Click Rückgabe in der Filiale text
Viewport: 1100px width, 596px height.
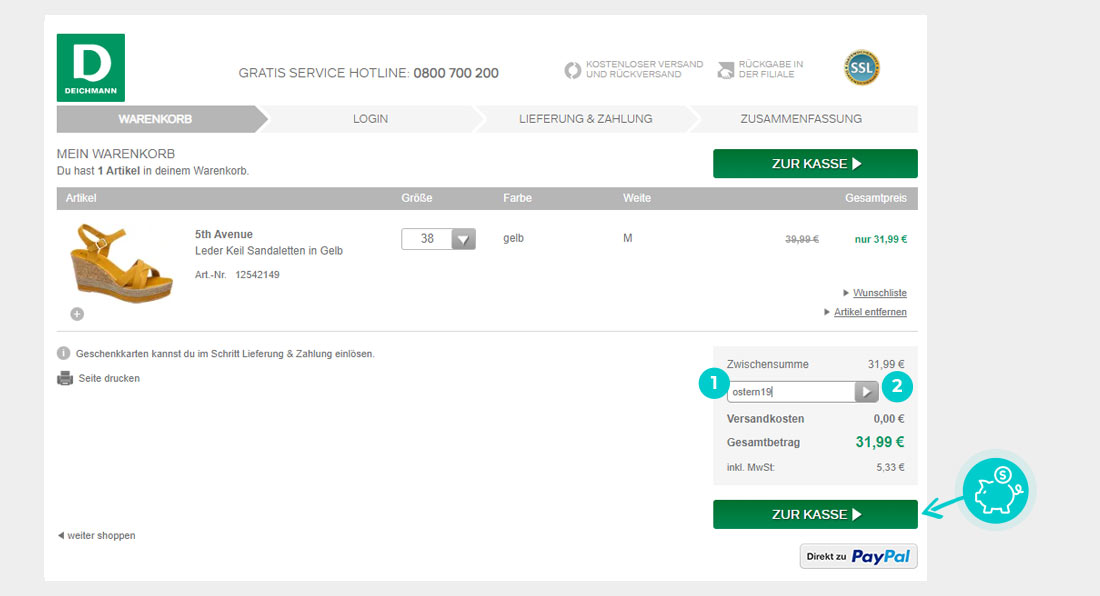tap(770, 69)
